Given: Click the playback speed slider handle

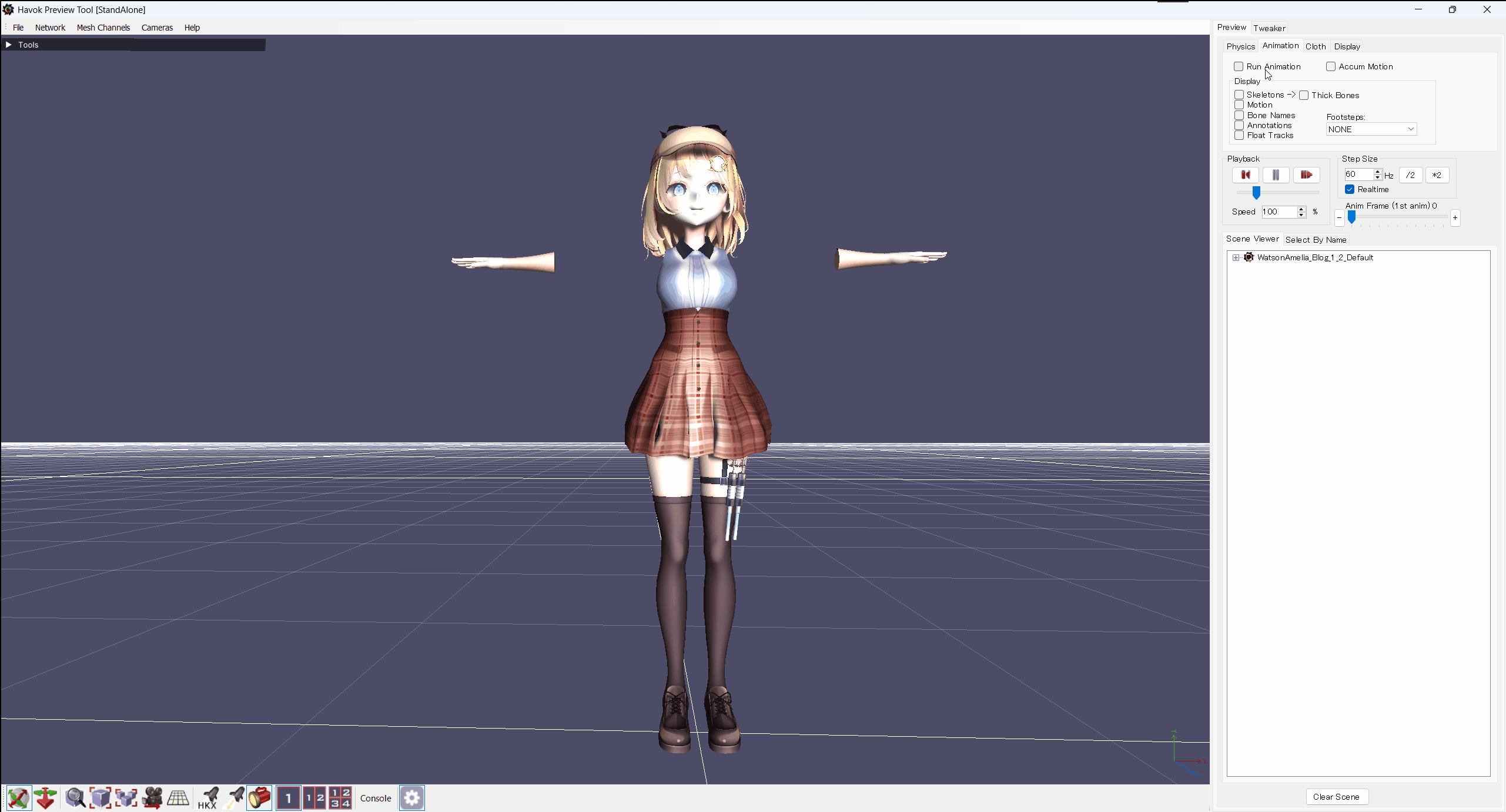Looking at the screenshot, I should tap(1256, 193).
